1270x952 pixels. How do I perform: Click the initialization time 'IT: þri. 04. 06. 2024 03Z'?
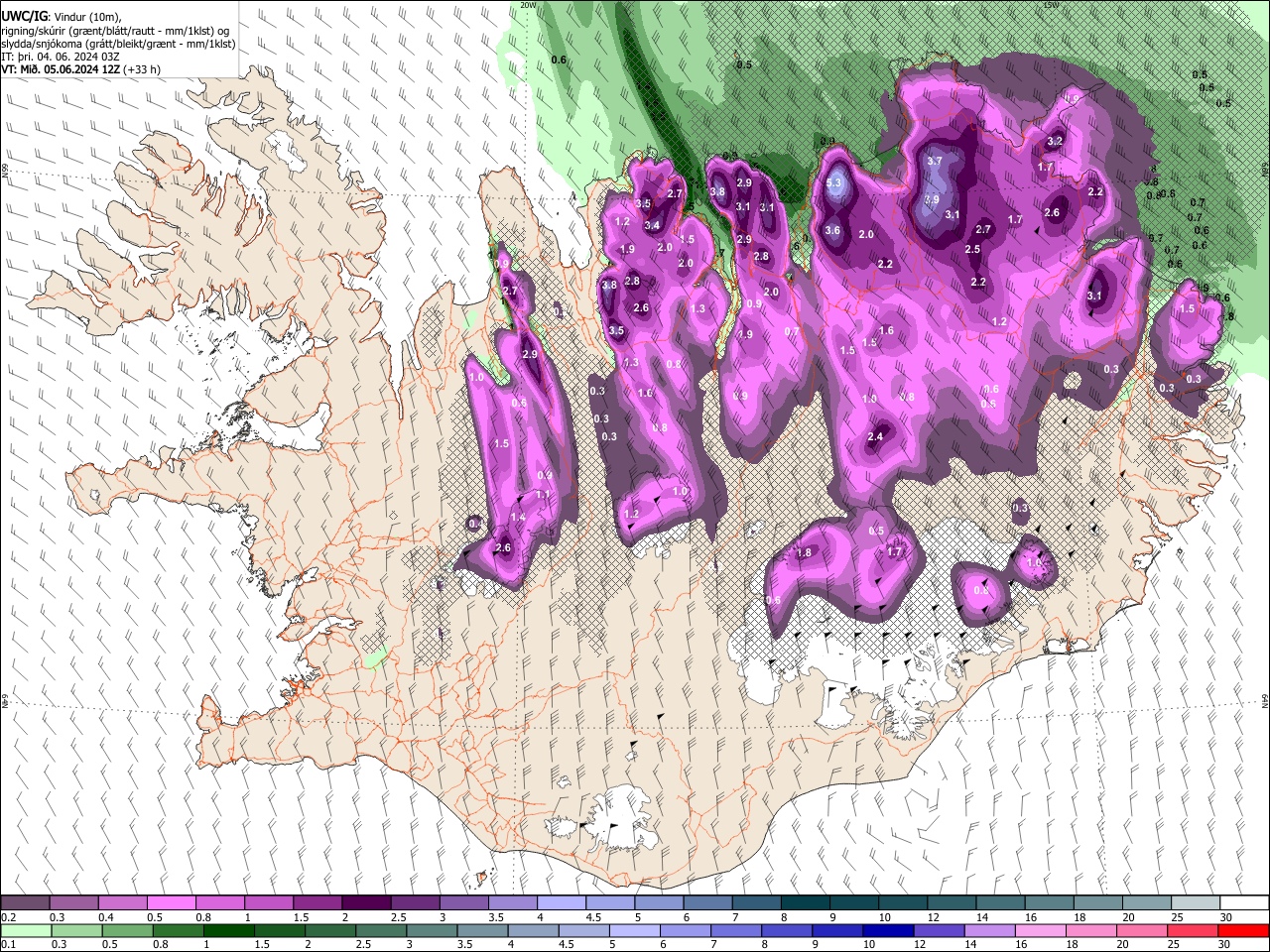[60, 57]
